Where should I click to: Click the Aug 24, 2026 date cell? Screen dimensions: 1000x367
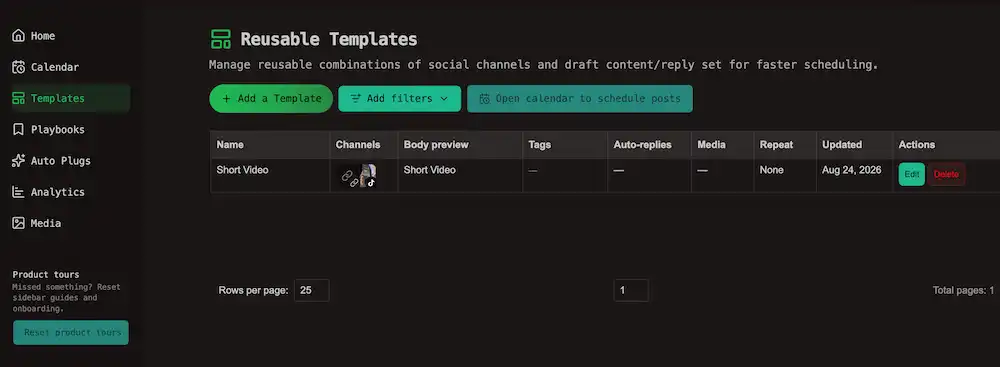[851, 170]
